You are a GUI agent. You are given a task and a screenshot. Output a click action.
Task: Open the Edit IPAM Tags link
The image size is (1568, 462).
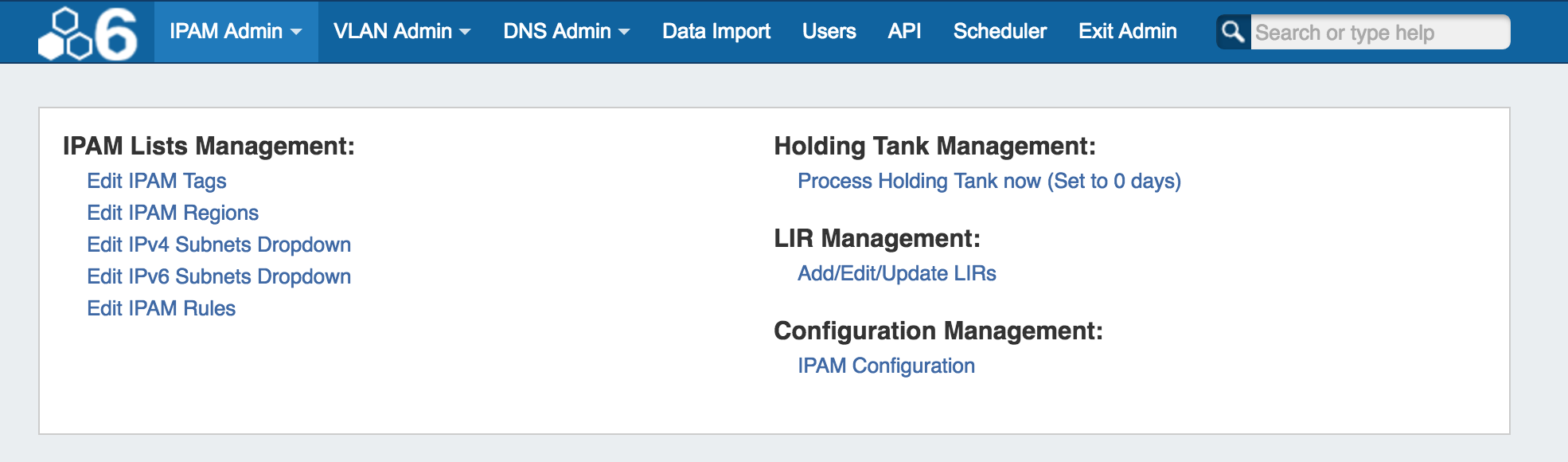click(157, 181)
